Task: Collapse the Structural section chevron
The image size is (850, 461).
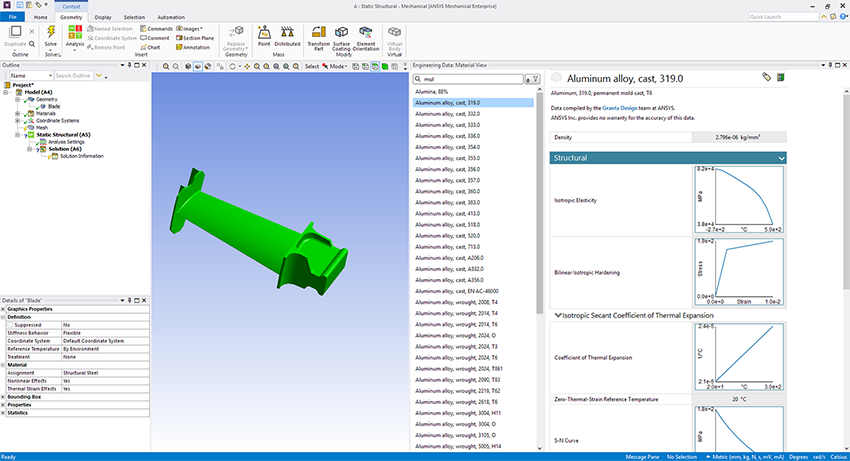Action: [x=781, y=158]
